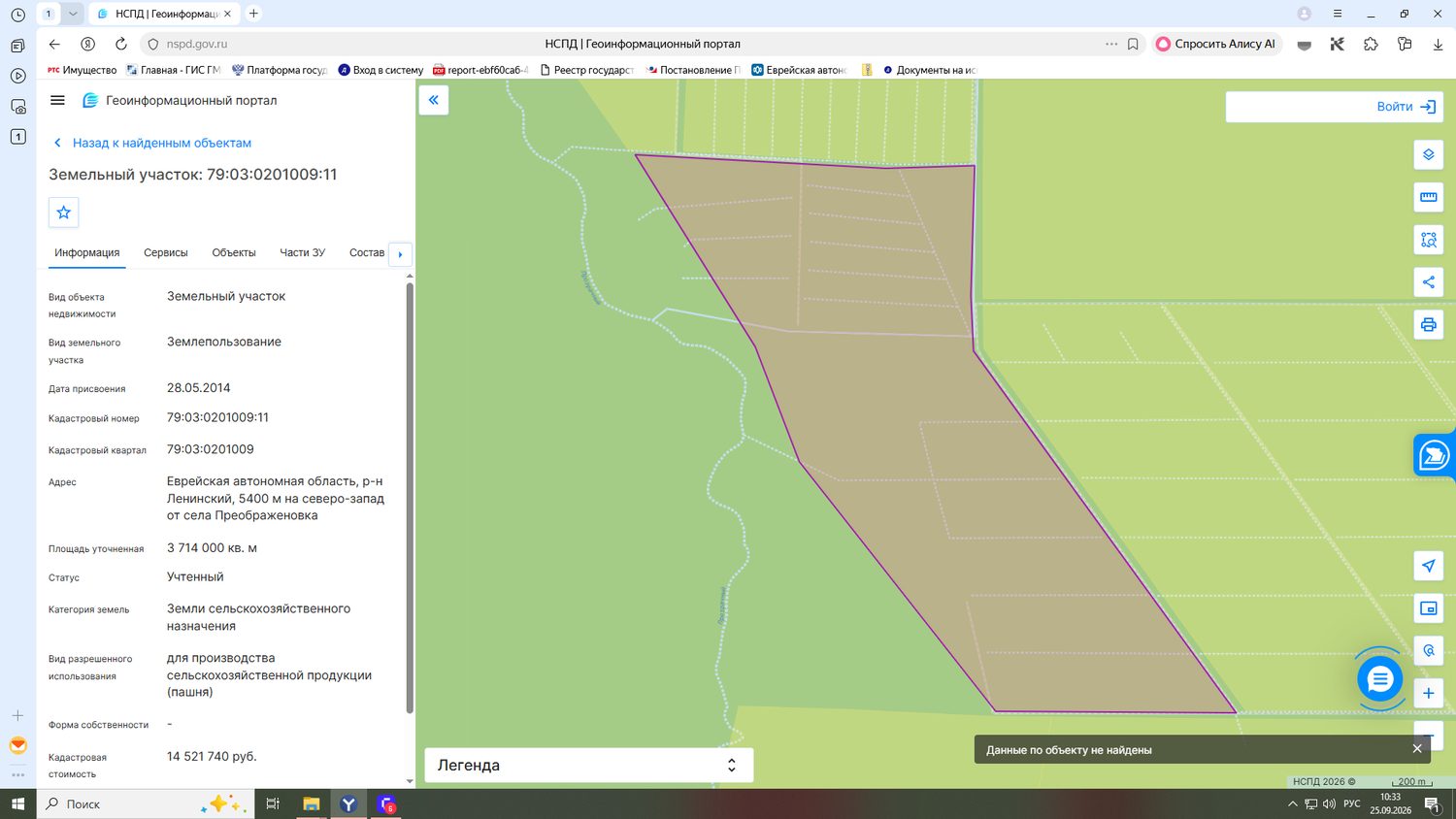Open the hamburger main menu
Image resolution: width=1456 pixels, height=819 pixels.
57,100
